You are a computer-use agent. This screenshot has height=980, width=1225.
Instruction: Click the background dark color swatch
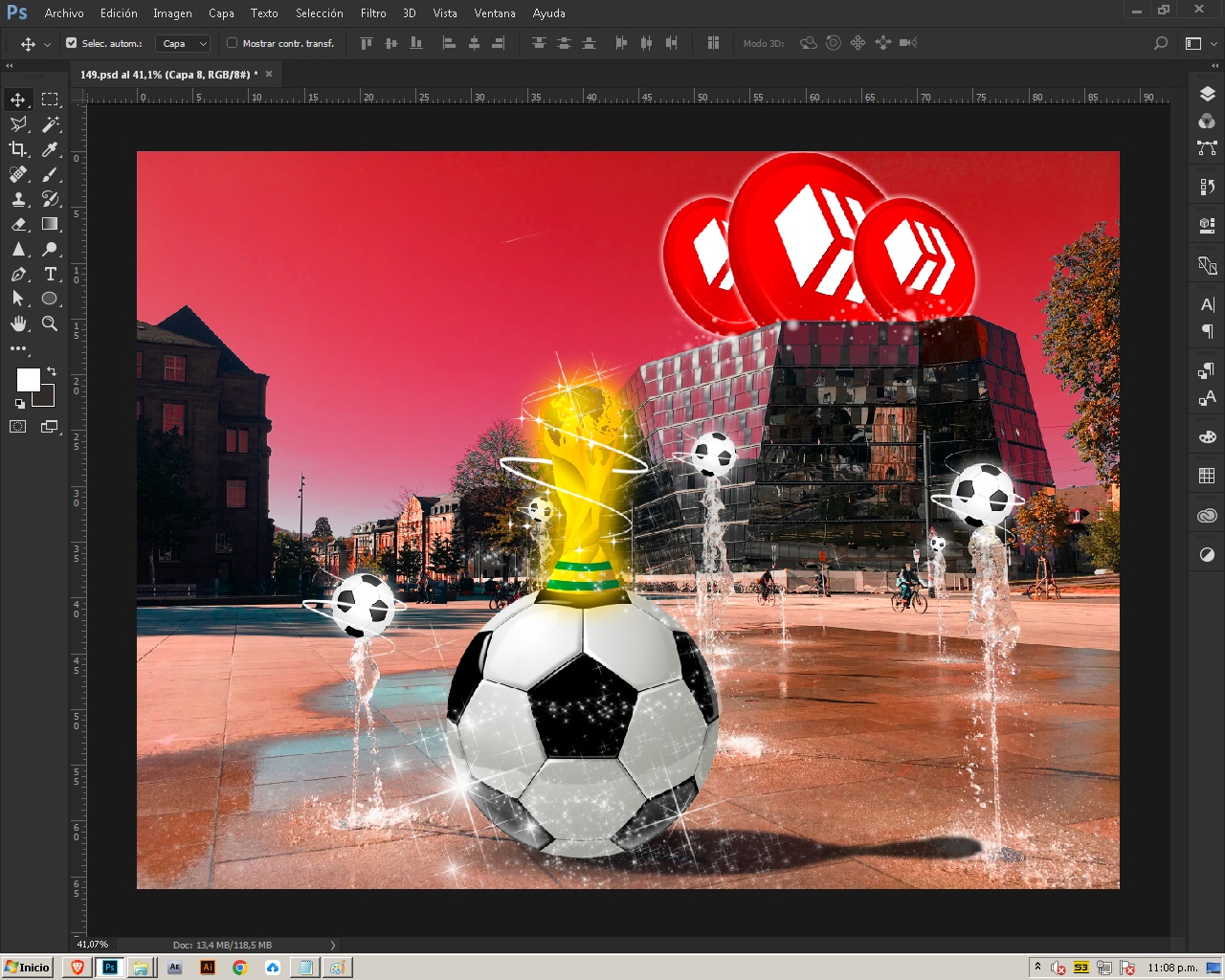point(48,399)
